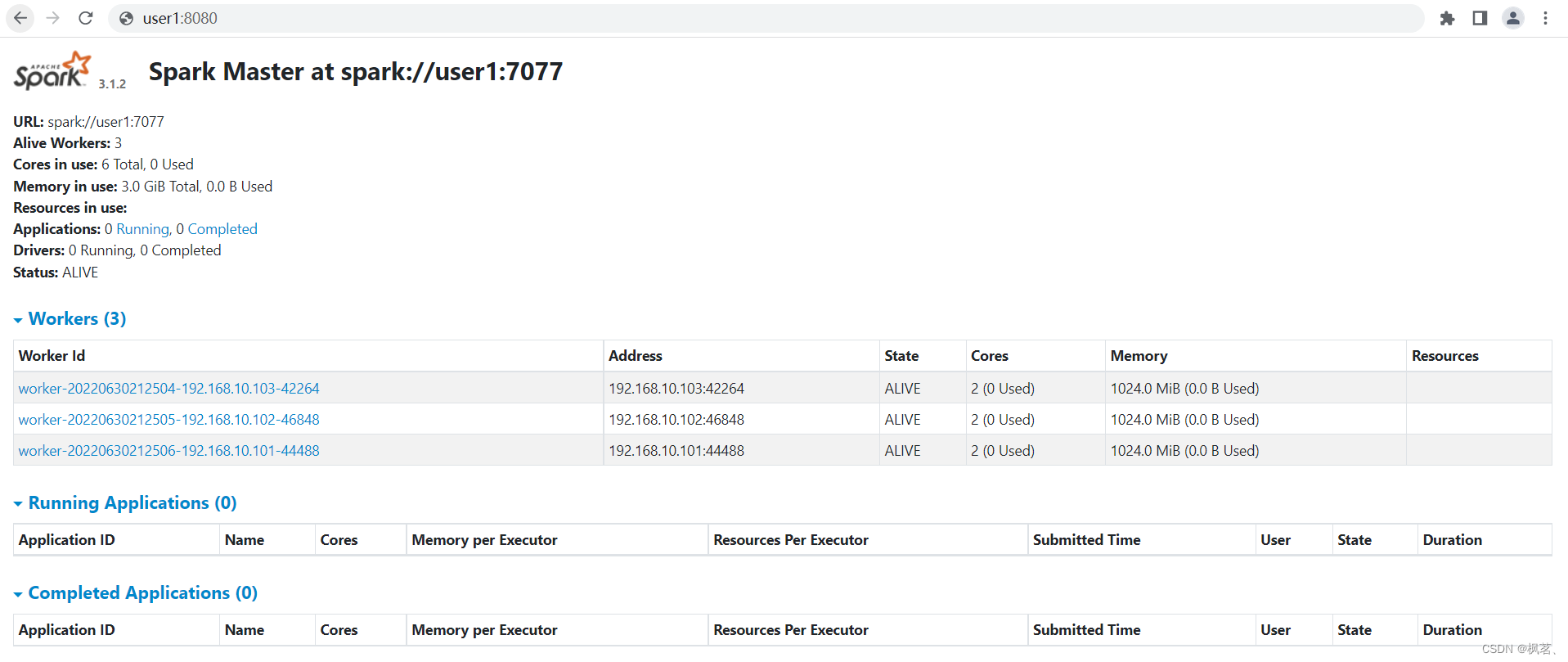Click the URL: spark://user1:7077 line

coord(88,121)
